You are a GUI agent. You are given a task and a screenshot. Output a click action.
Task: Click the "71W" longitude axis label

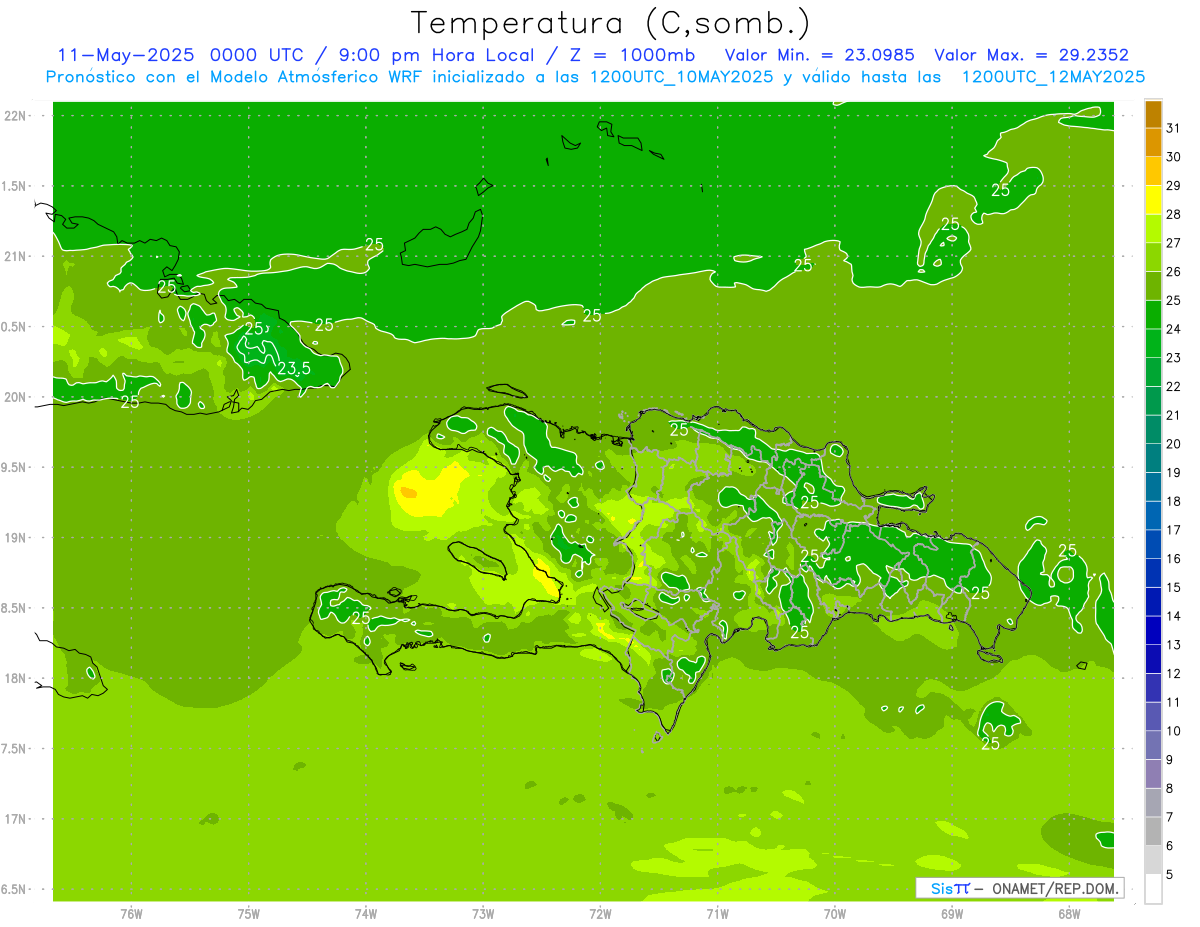coord(717,914)
